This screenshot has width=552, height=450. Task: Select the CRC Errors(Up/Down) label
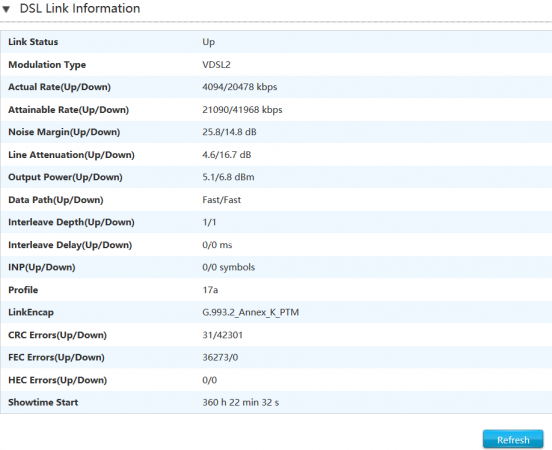57,335
